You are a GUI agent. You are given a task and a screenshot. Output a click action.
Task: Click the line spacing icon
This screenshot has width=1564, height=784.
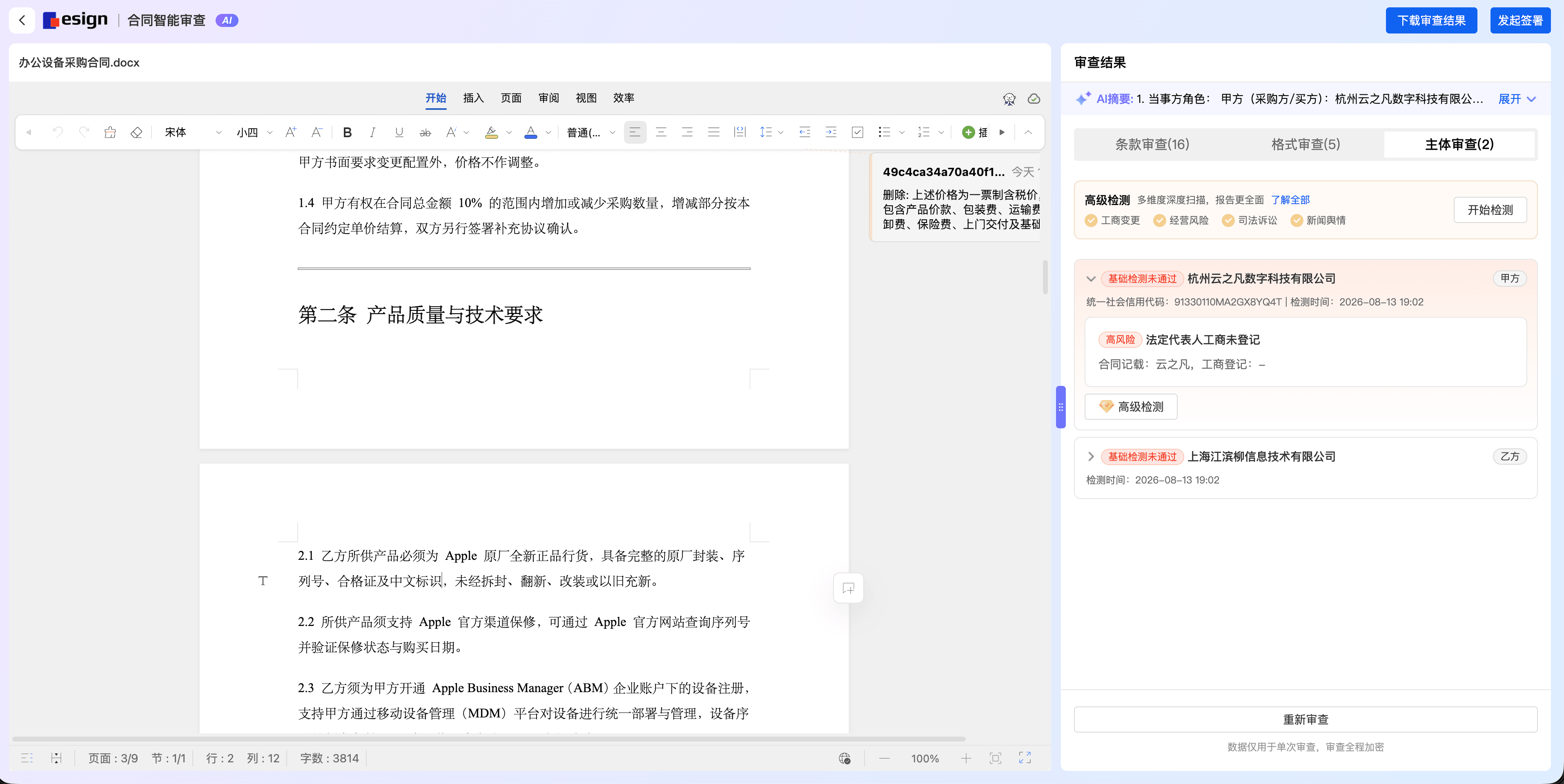tap(766, 132)
